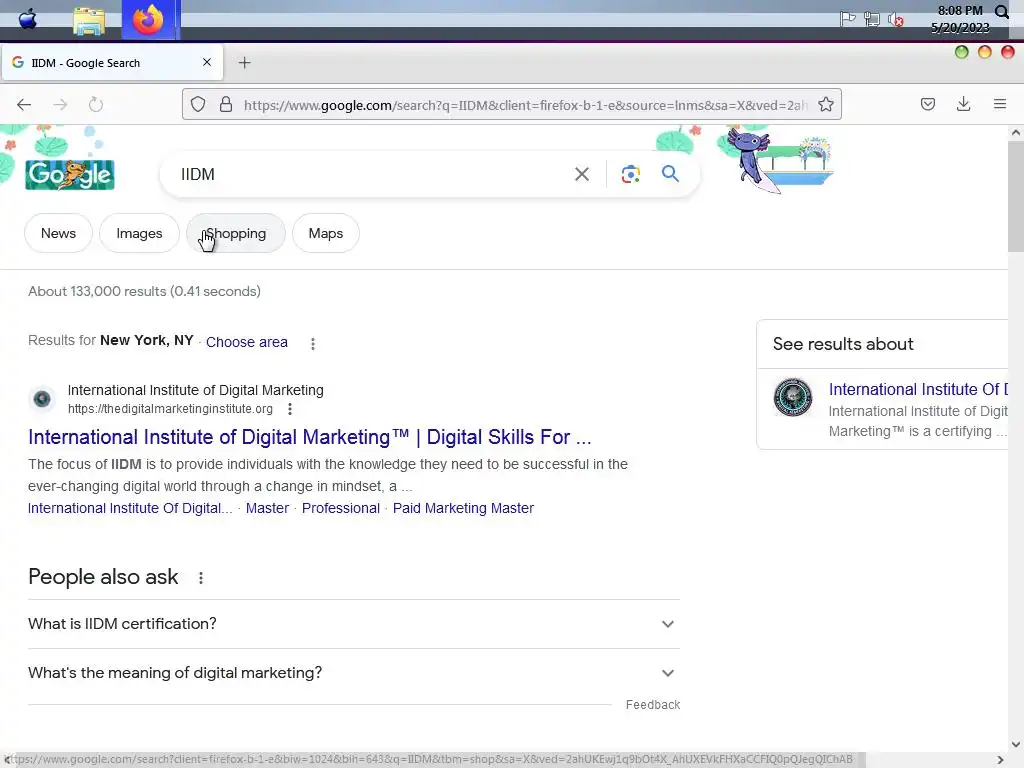This screenshot has width=1024, height=768.
Task: Reload the current page
Action: click(96, 104)
